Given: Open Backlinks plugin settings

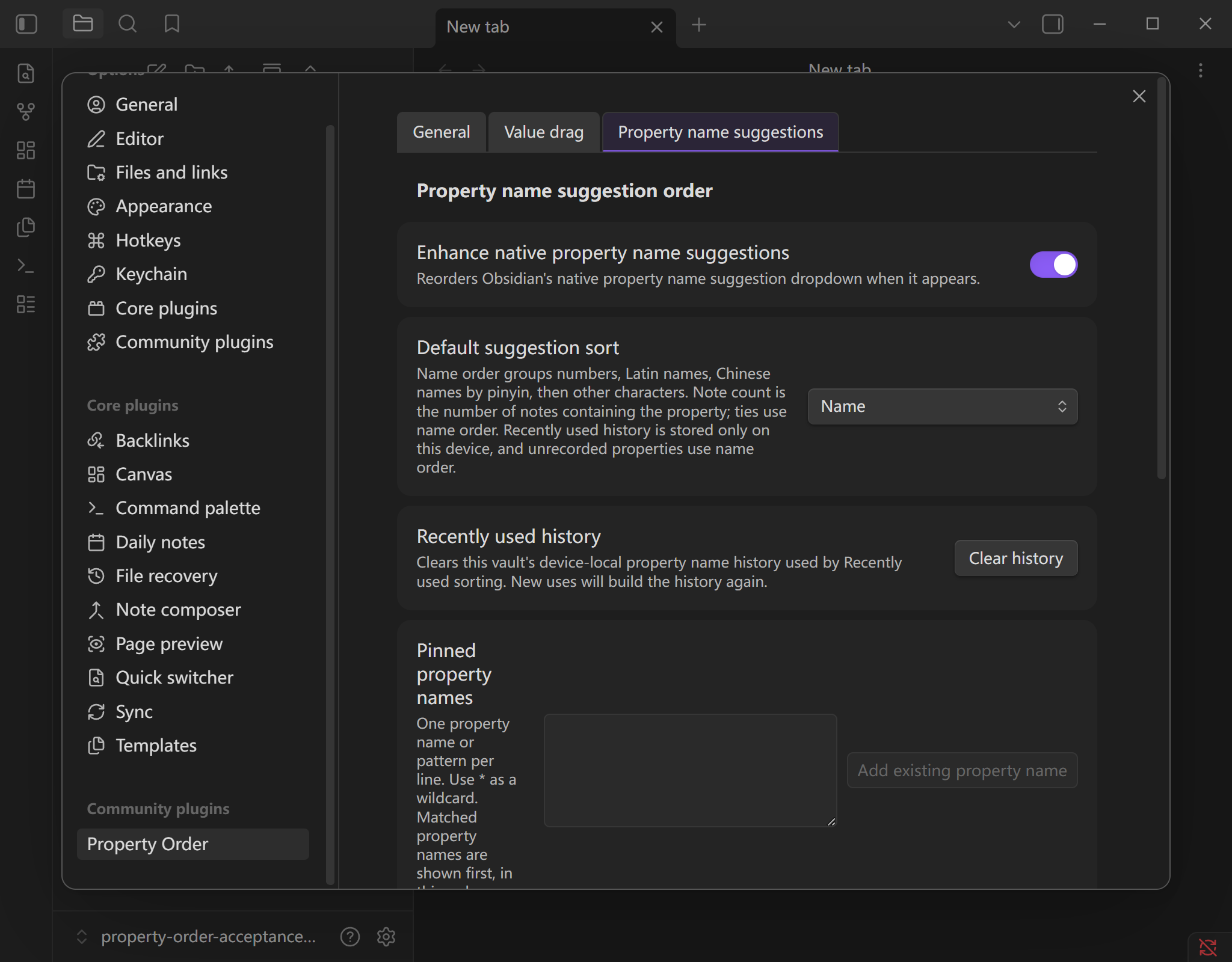Looking at the screenshot, I should click(193, 441).
